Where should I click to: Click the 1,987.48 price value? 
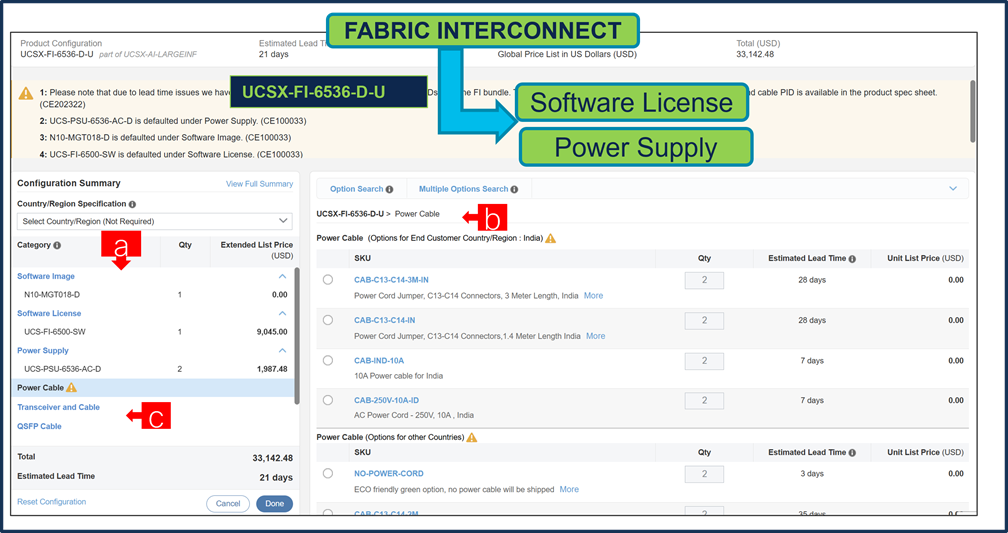click(272, 369)
